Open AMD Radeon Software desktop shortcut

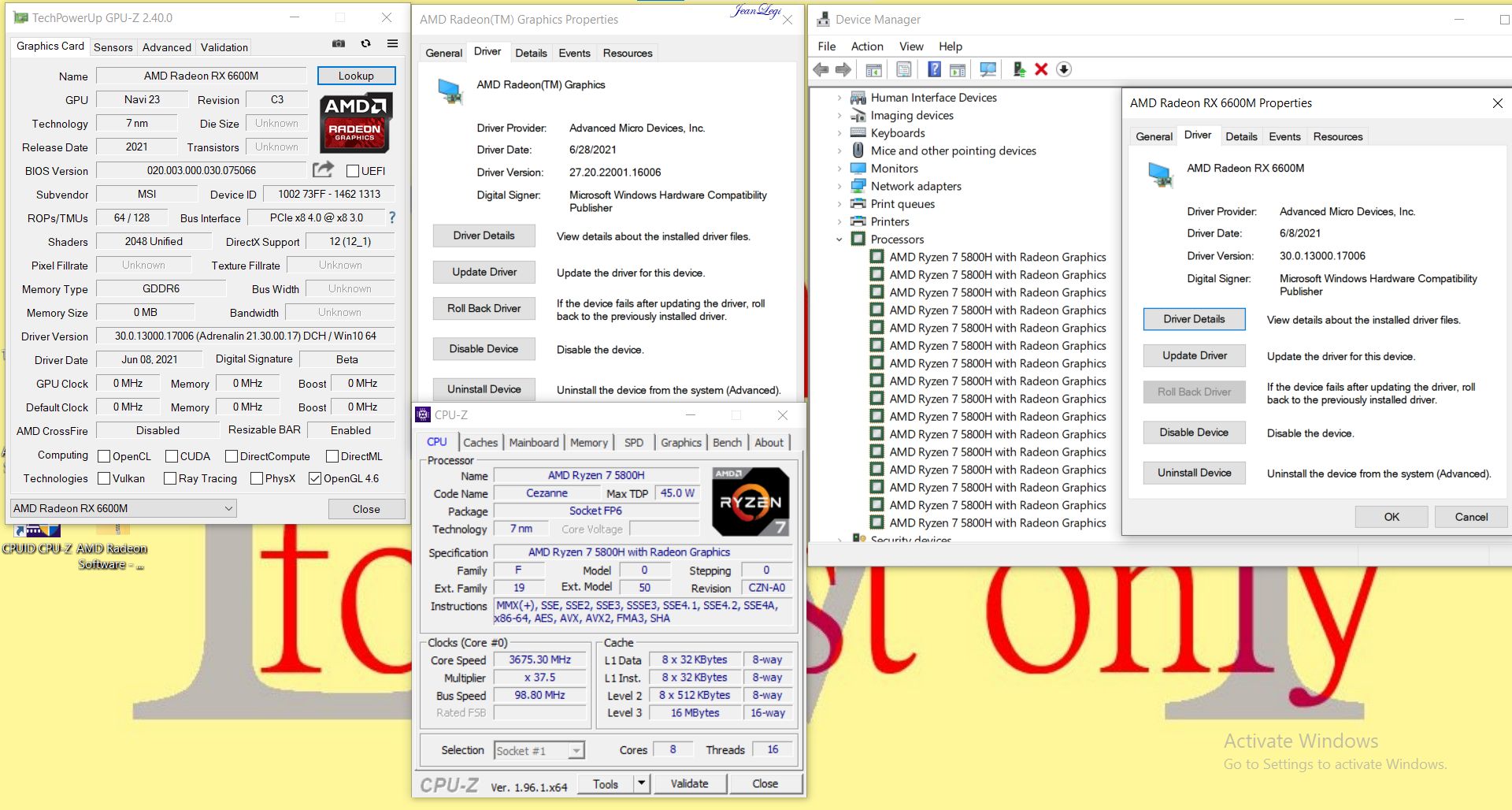111,548
